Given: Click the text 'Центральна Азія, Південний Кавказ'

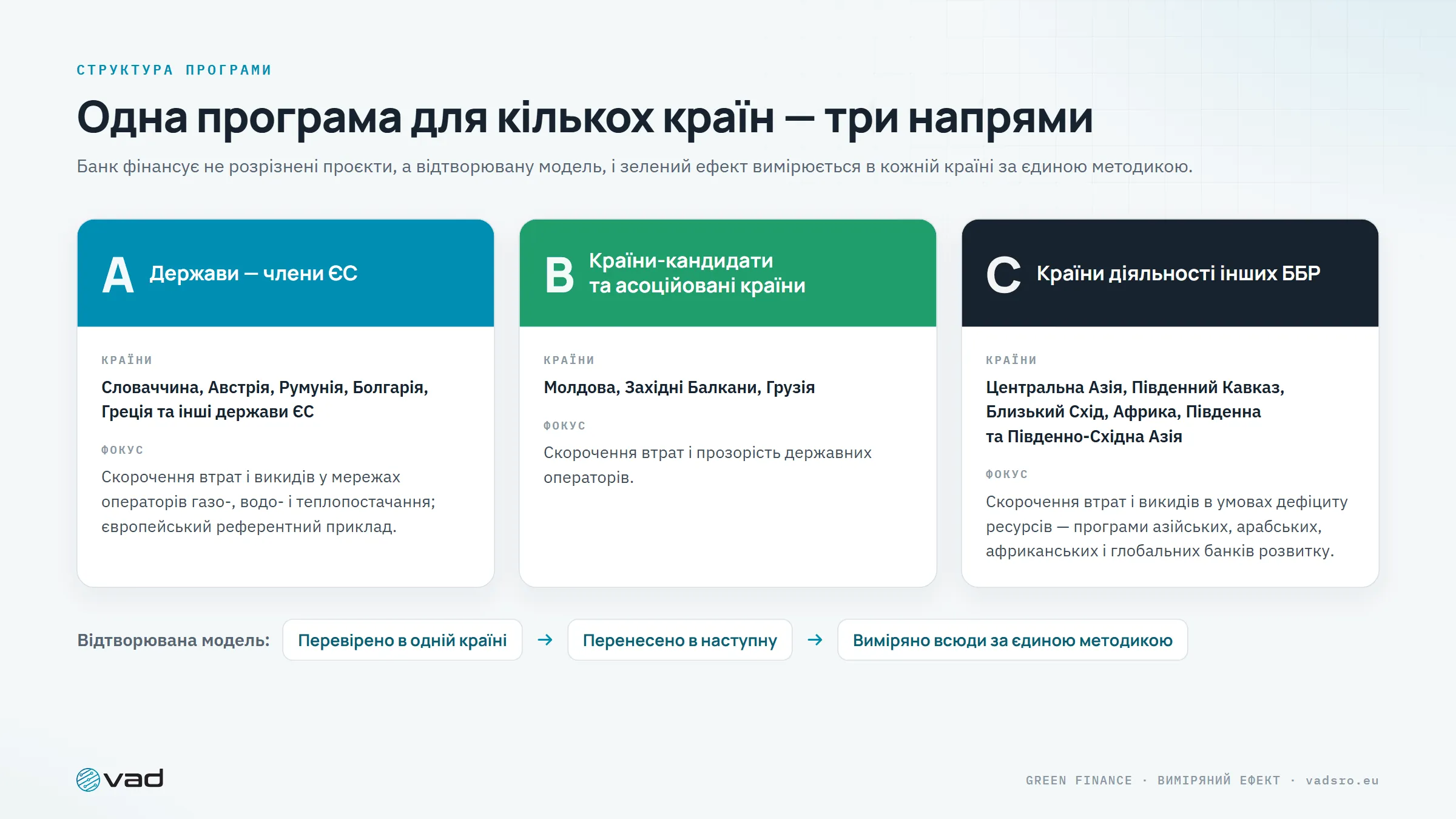Looking at the screenshot, I should (1135, 387).
